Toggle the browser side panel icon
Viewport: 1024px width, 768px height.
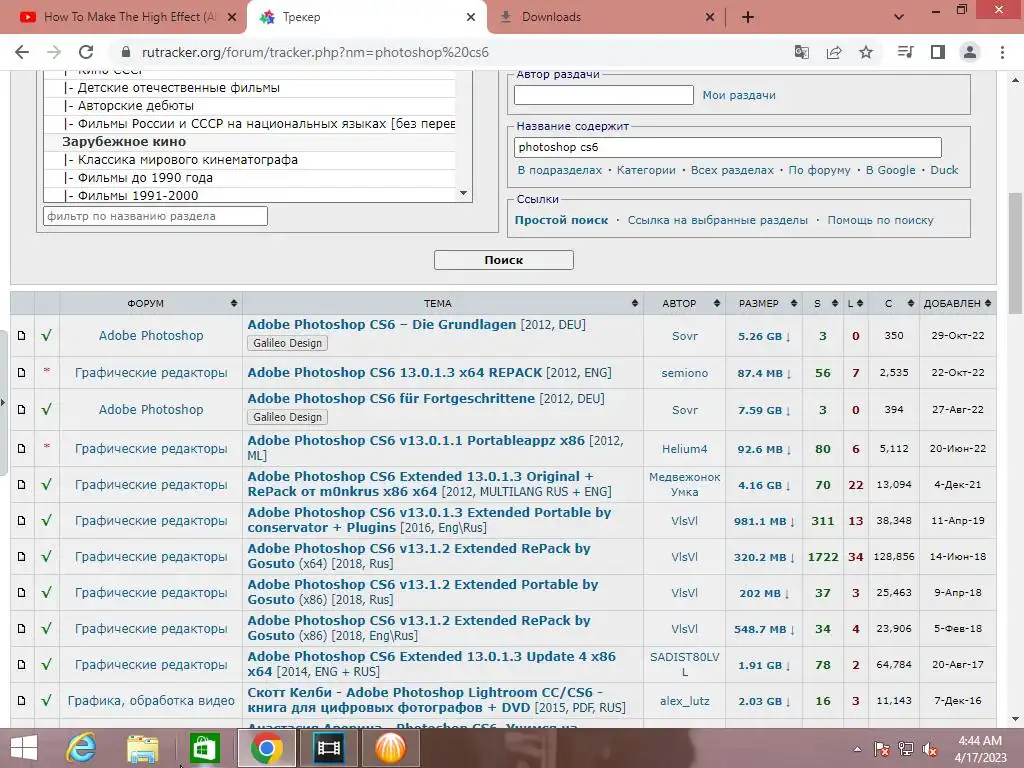click(x=938, y=52)
